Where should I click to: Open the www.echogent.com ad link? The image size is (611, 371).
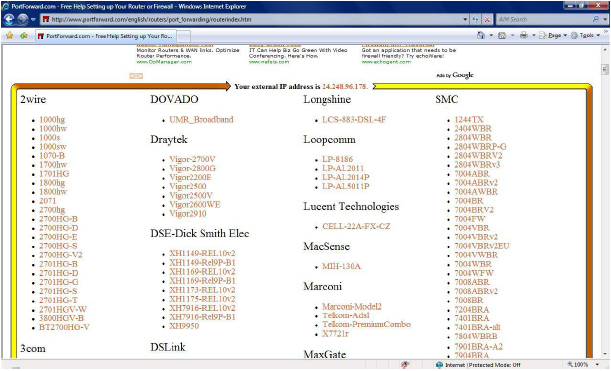(386, 62)
